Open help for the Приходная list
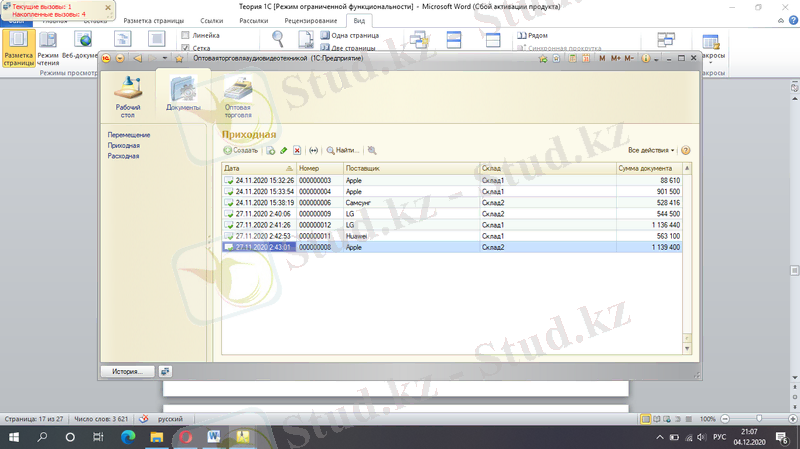 686,151
